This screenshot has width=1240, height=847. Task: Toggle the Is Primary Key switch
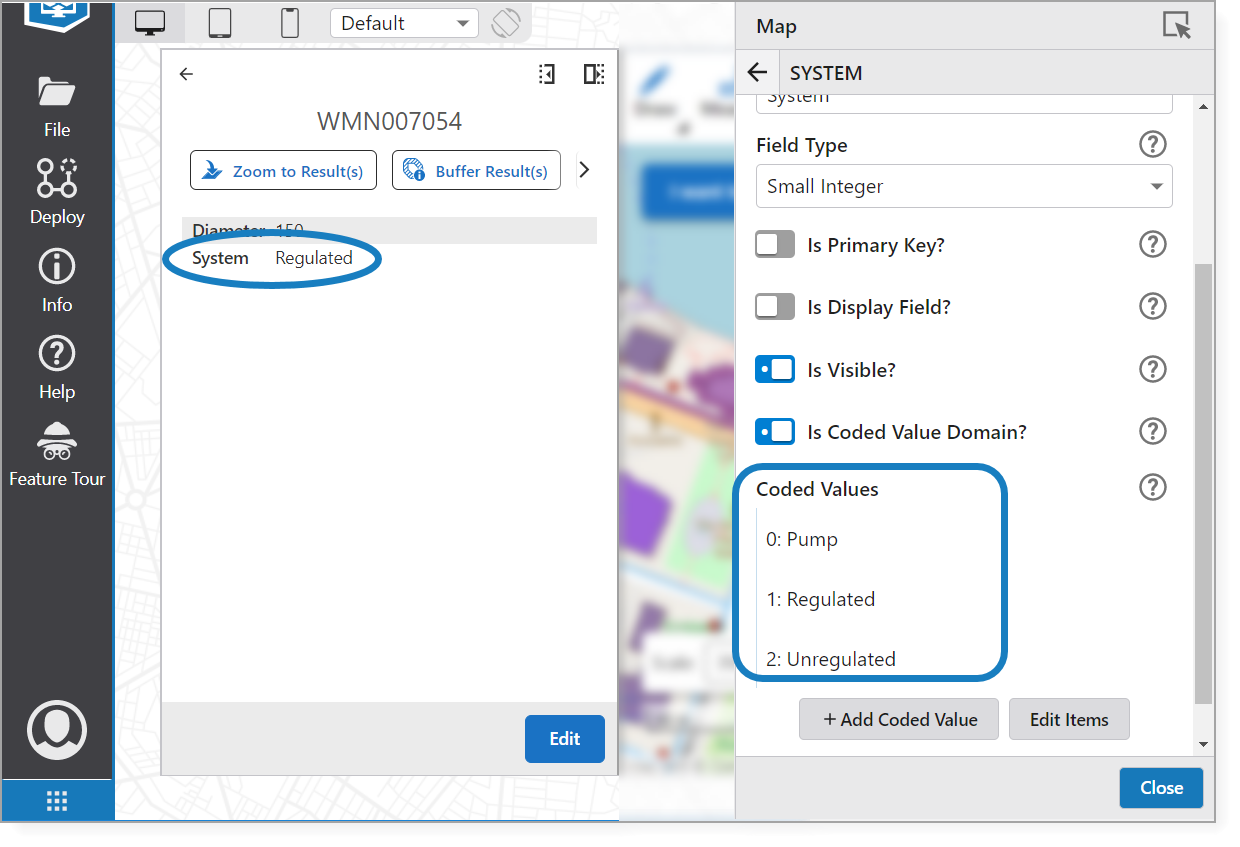[x=775, y=245]
